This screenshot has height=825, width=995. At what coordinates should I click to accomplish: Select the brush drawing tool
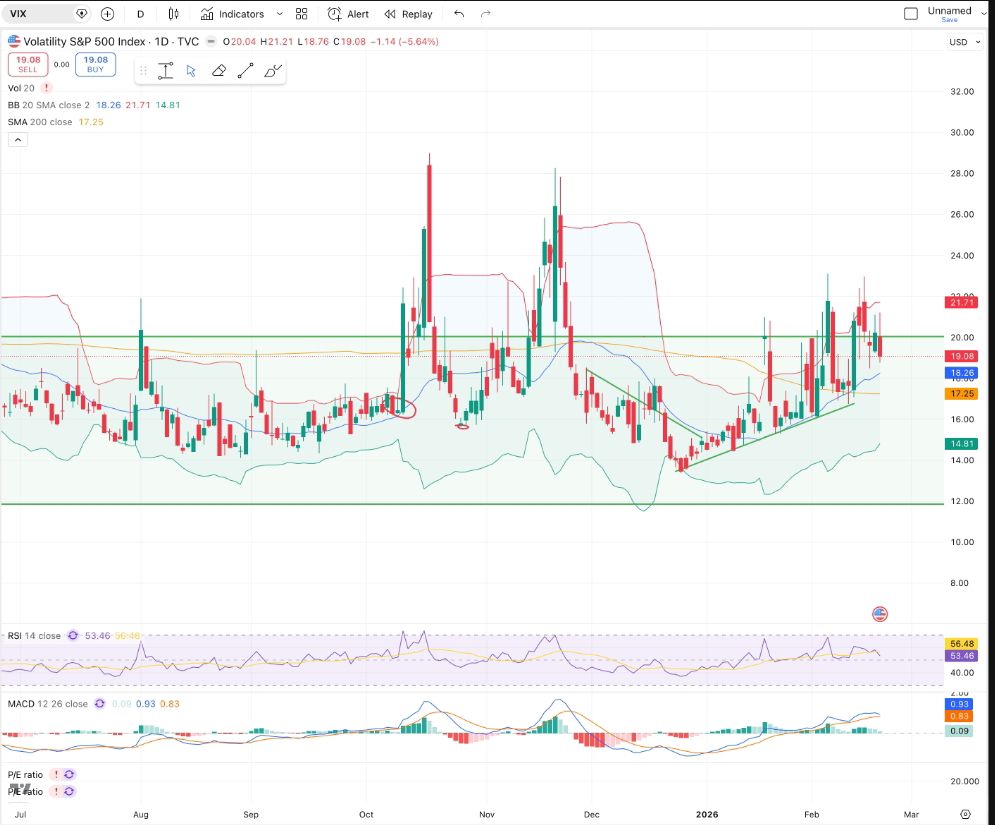[273, 71]
